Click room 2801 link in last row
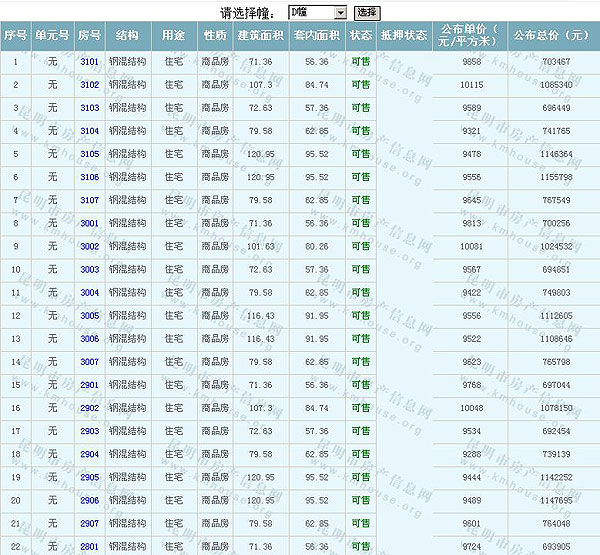Screen dimensions: 600x555 (x=90, y=546)
